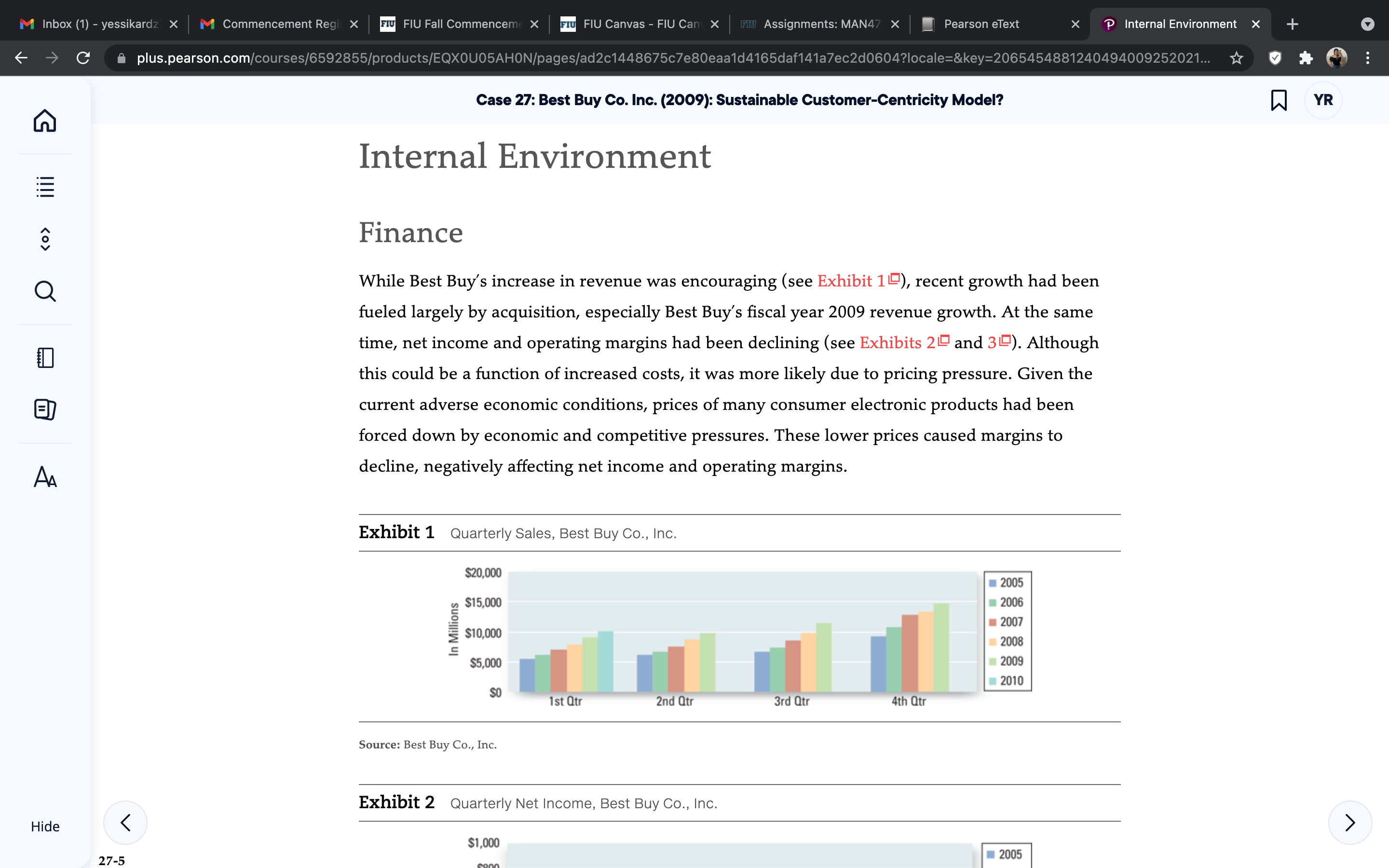This screenshot has height=868, width=1389.
Task: Open the flashcards icon in sidebar
Action: pyautogui.click(x=45, y=409)
